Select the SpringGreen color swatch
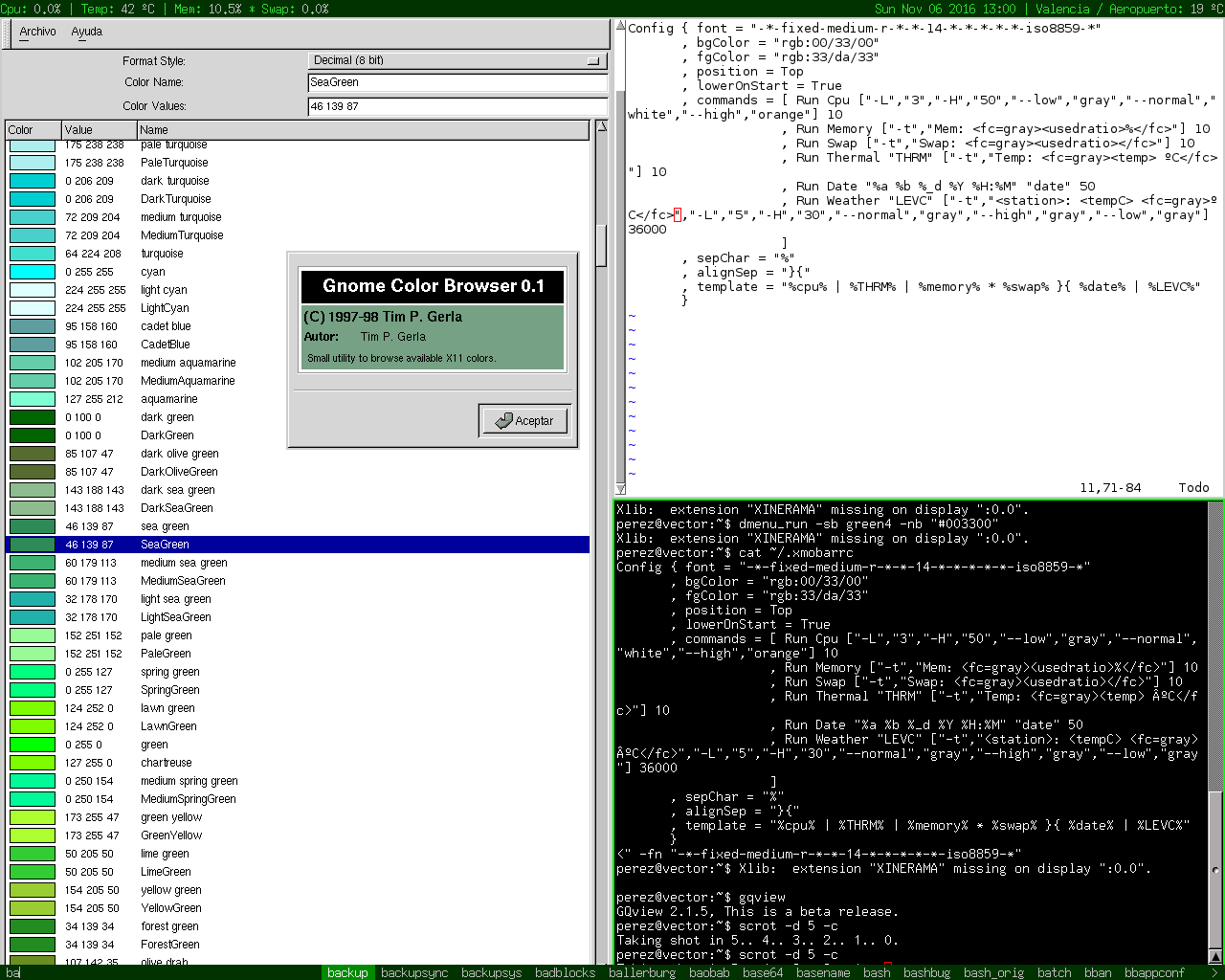The image size is (1225, 980). [33, 690]
